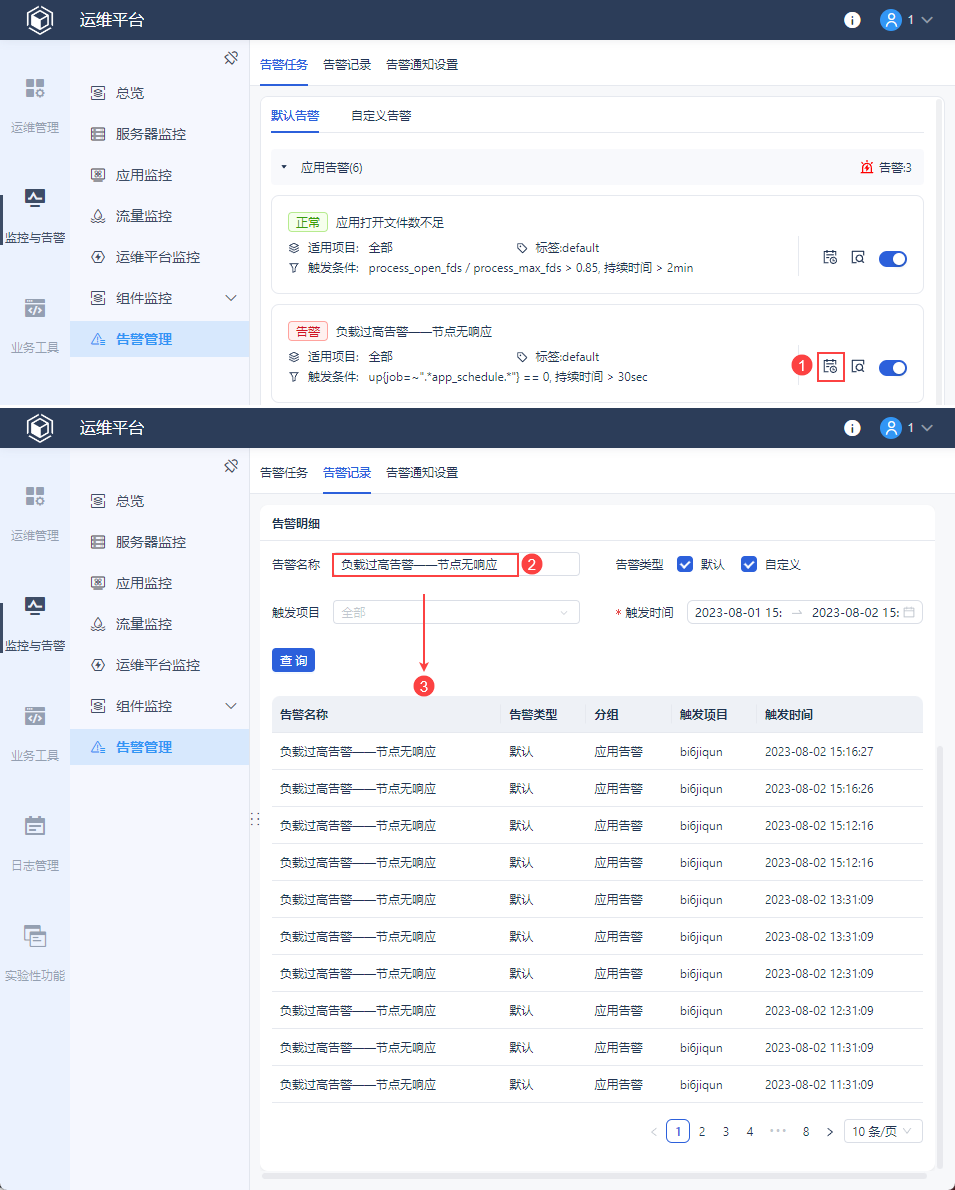Screen dimensions: 955x1190
Task: Click pin icon above 总览 on 告警记录 page
Action: point(232,466)
